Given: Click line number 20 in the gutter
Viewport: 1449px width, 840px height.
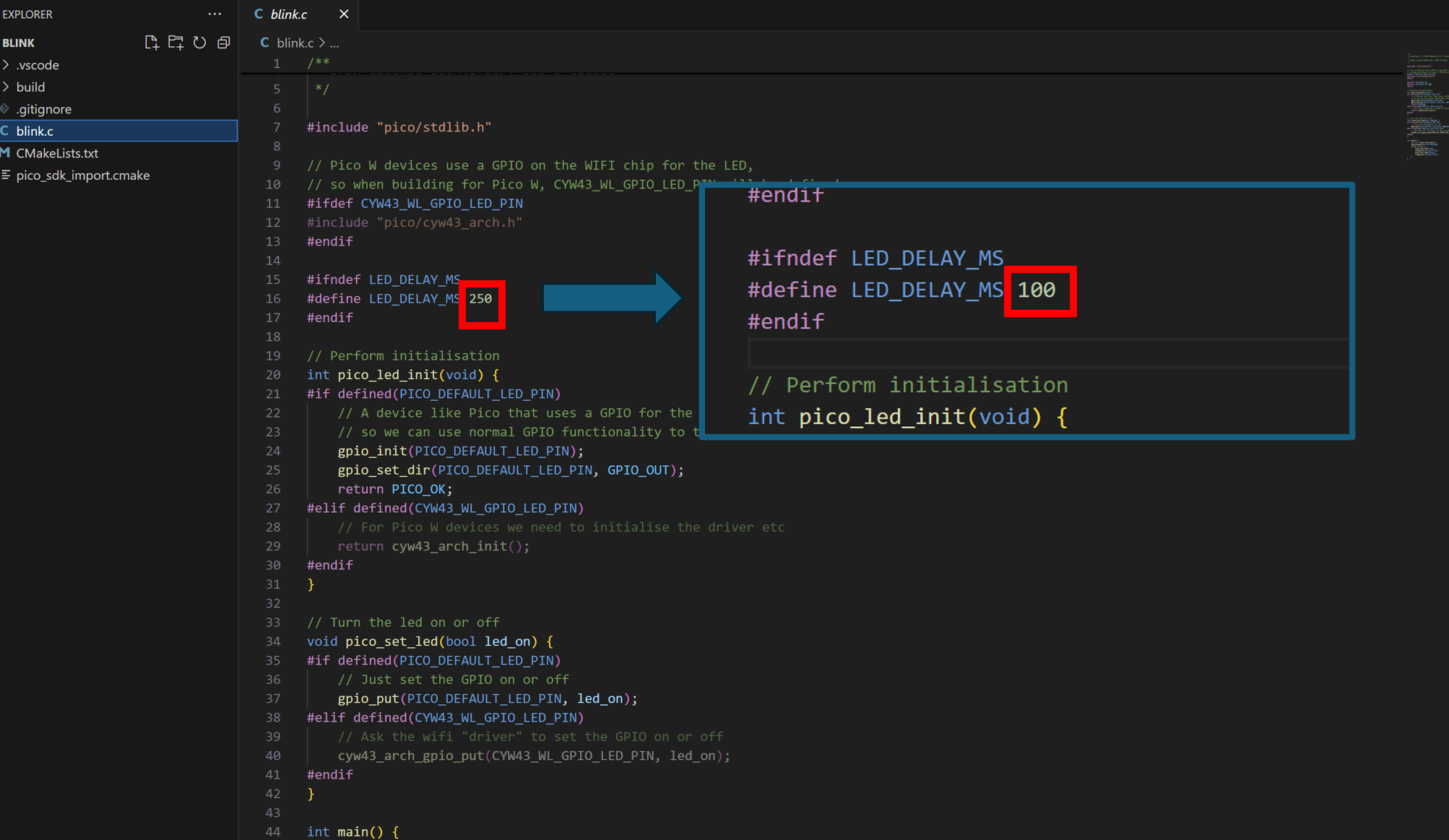Looking at the screenshot, I should point(273,375).
